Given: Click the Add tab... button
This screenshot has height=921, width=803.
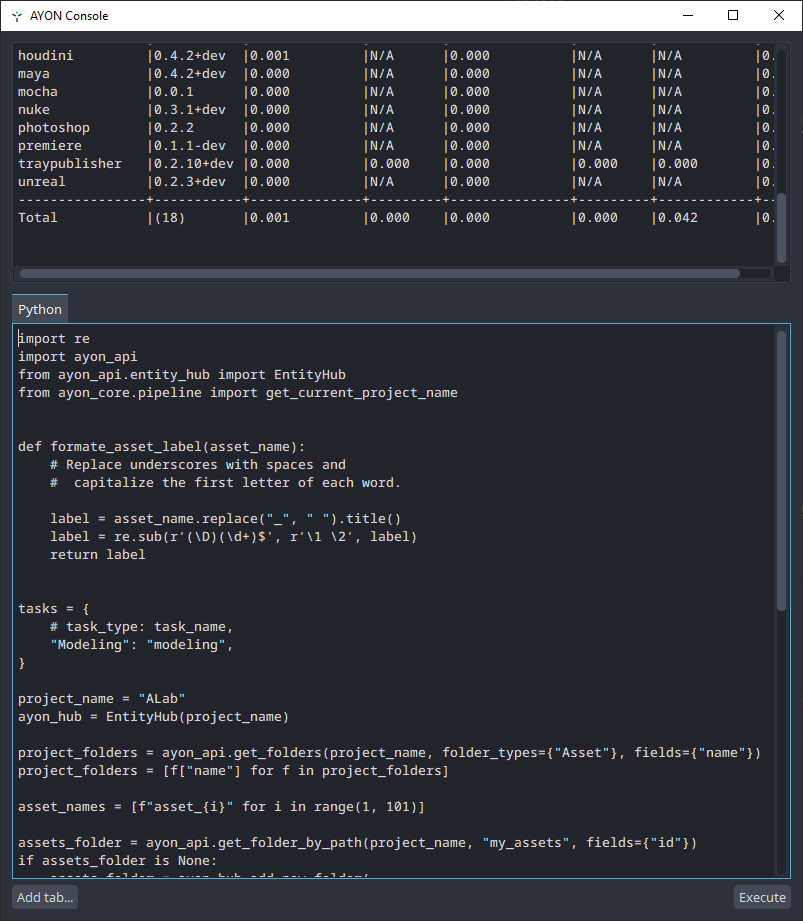Looking at the screenshot, I should pos(45,898).
